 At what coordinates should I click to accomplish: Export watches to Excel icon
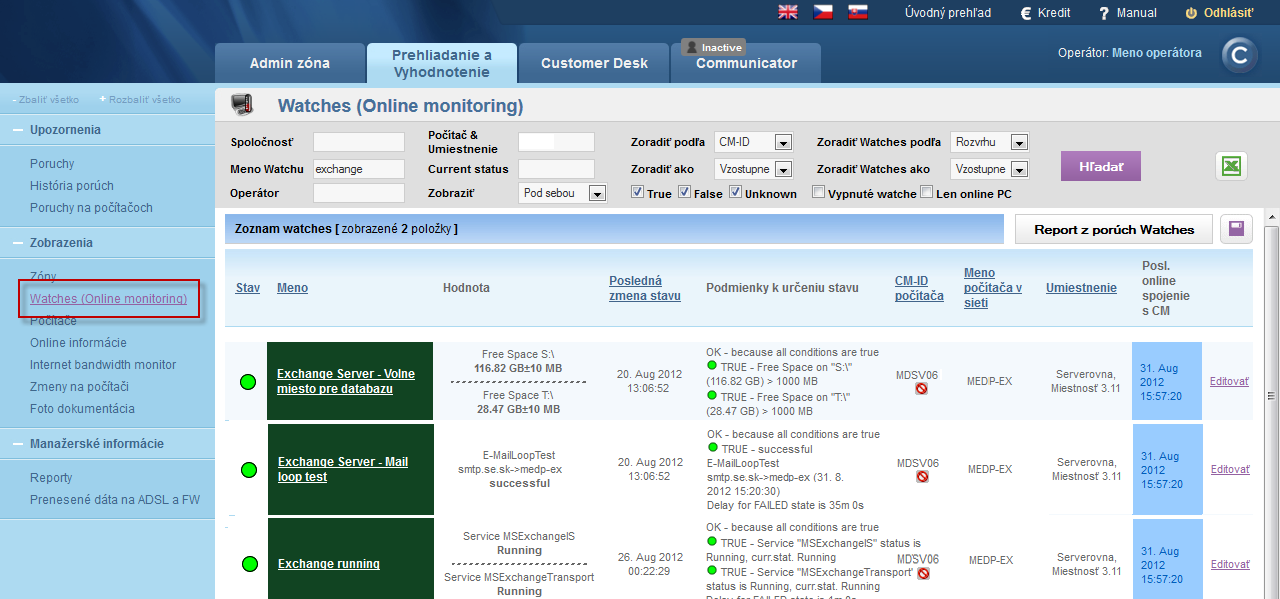click(x=1231, y=167)
